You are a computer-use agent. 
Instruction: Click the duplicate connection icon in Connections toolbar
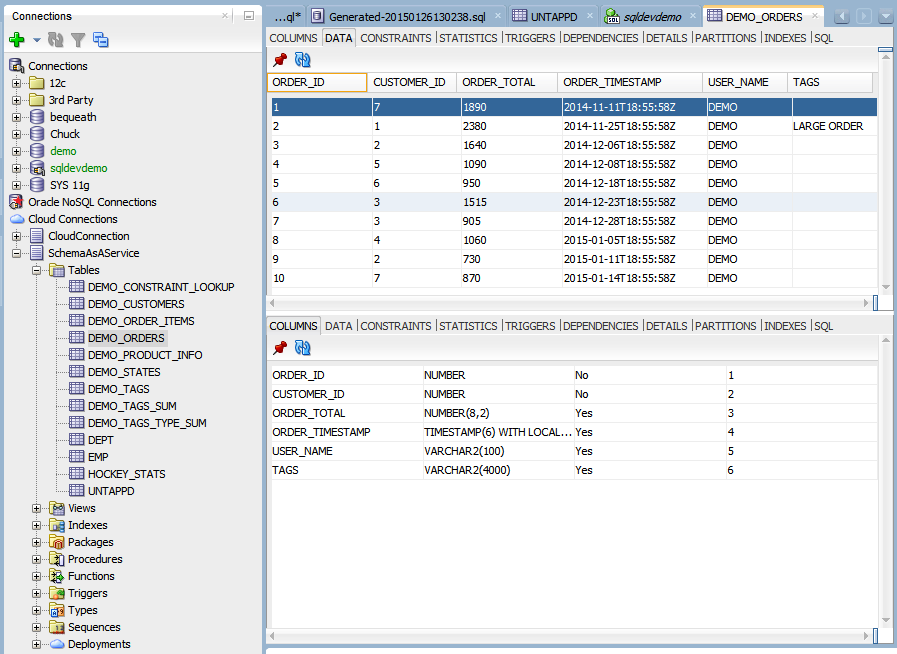pyautogui.click(x=100, y=39)
